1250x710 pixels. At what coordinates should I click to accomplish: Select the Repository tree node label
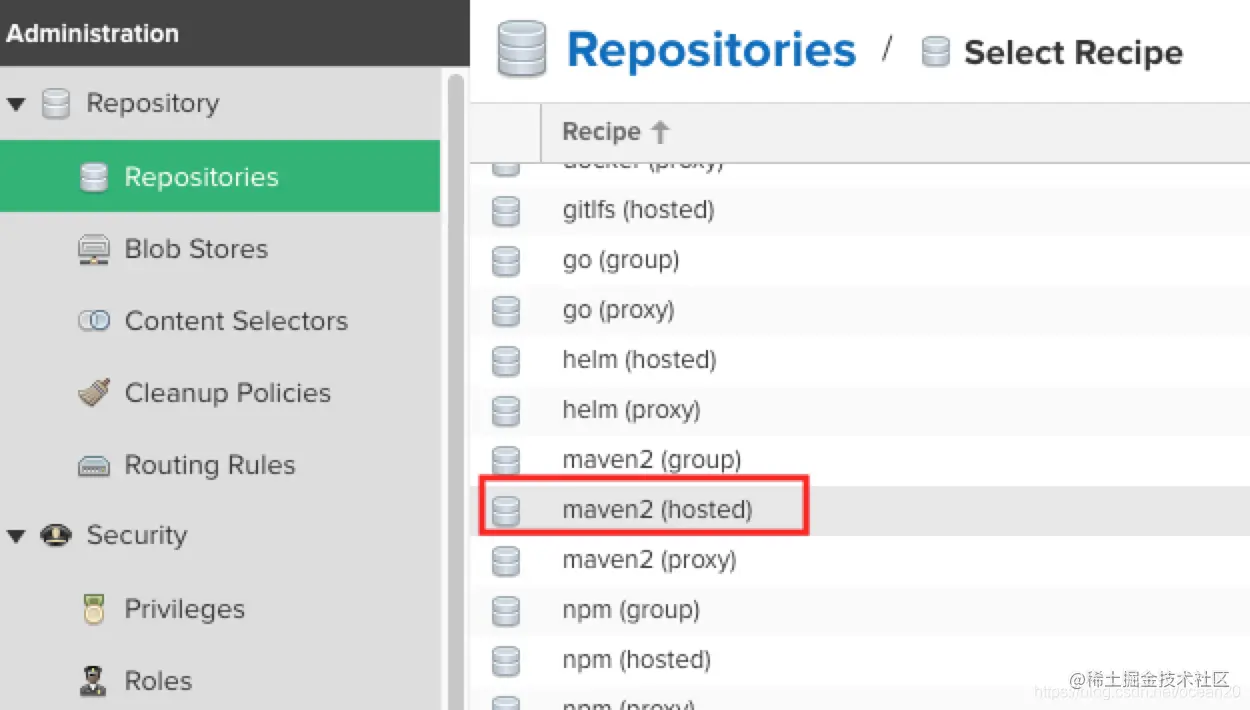click(x=153, y=103)
